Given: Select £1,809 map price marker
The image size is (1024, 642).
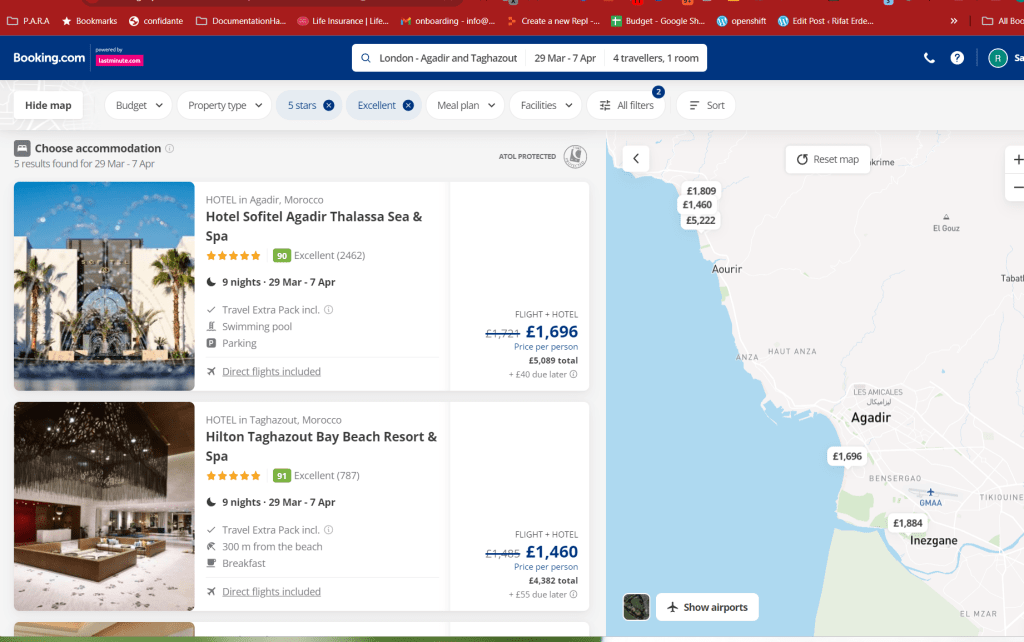Looking at the screenshot, I should pos(701,191).
